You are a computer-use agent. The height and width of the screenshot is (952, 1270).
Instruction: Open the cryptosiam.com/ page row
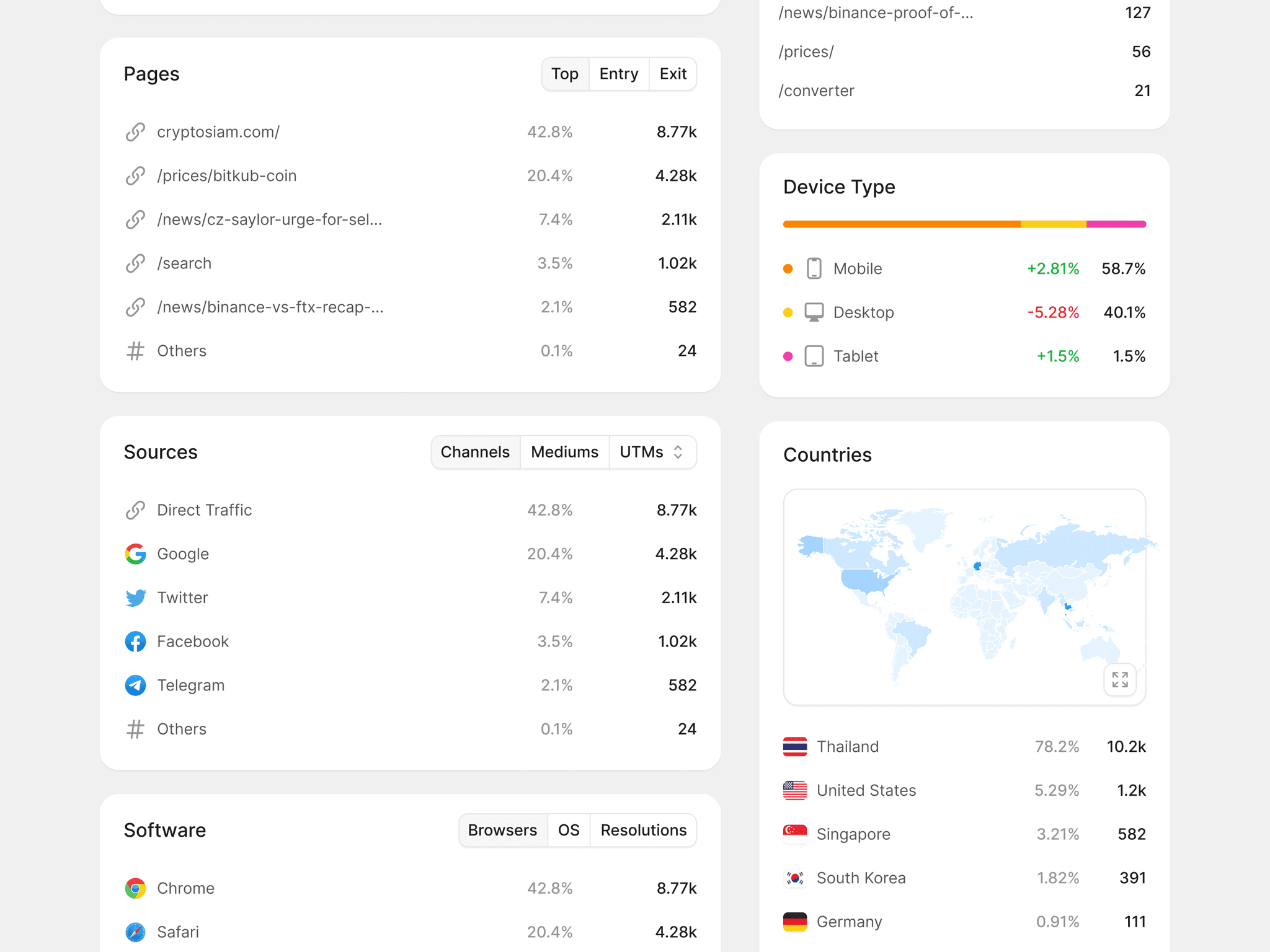point(218,132)
